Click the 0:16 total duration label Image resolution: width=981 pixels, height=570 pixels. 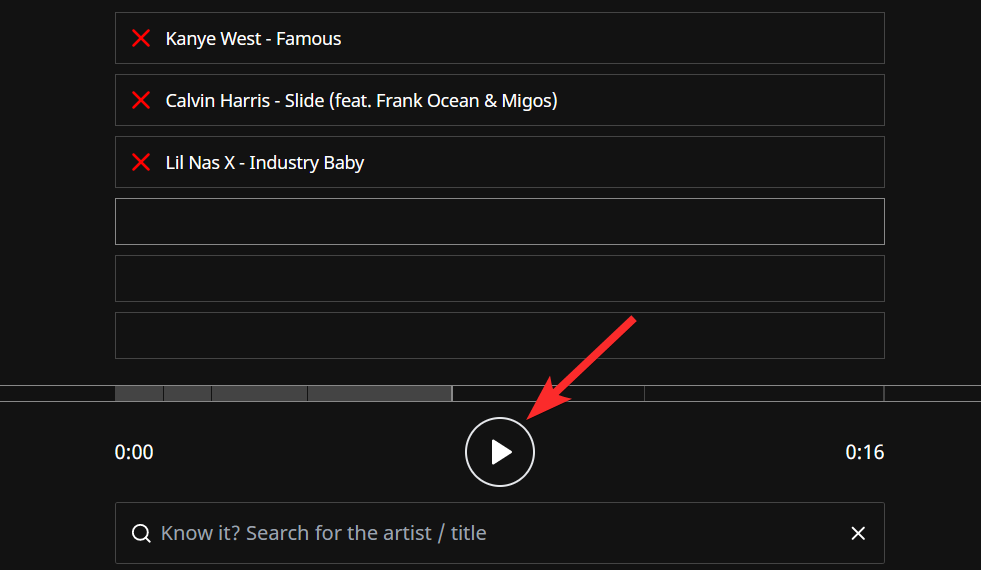[x=865, y=452]
